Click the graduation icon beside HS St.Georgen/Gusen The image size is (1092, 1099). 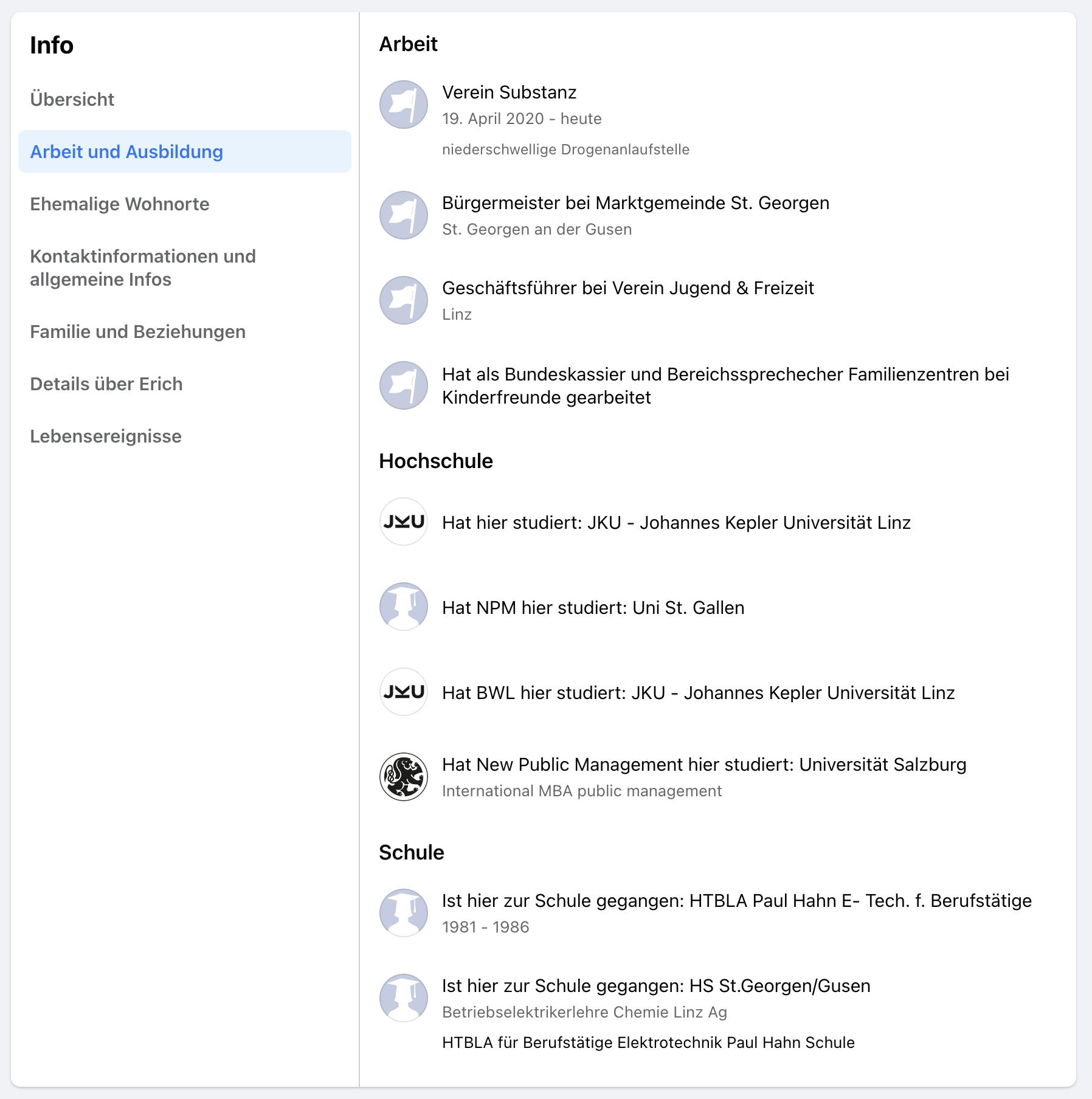[x=404, y=998]
